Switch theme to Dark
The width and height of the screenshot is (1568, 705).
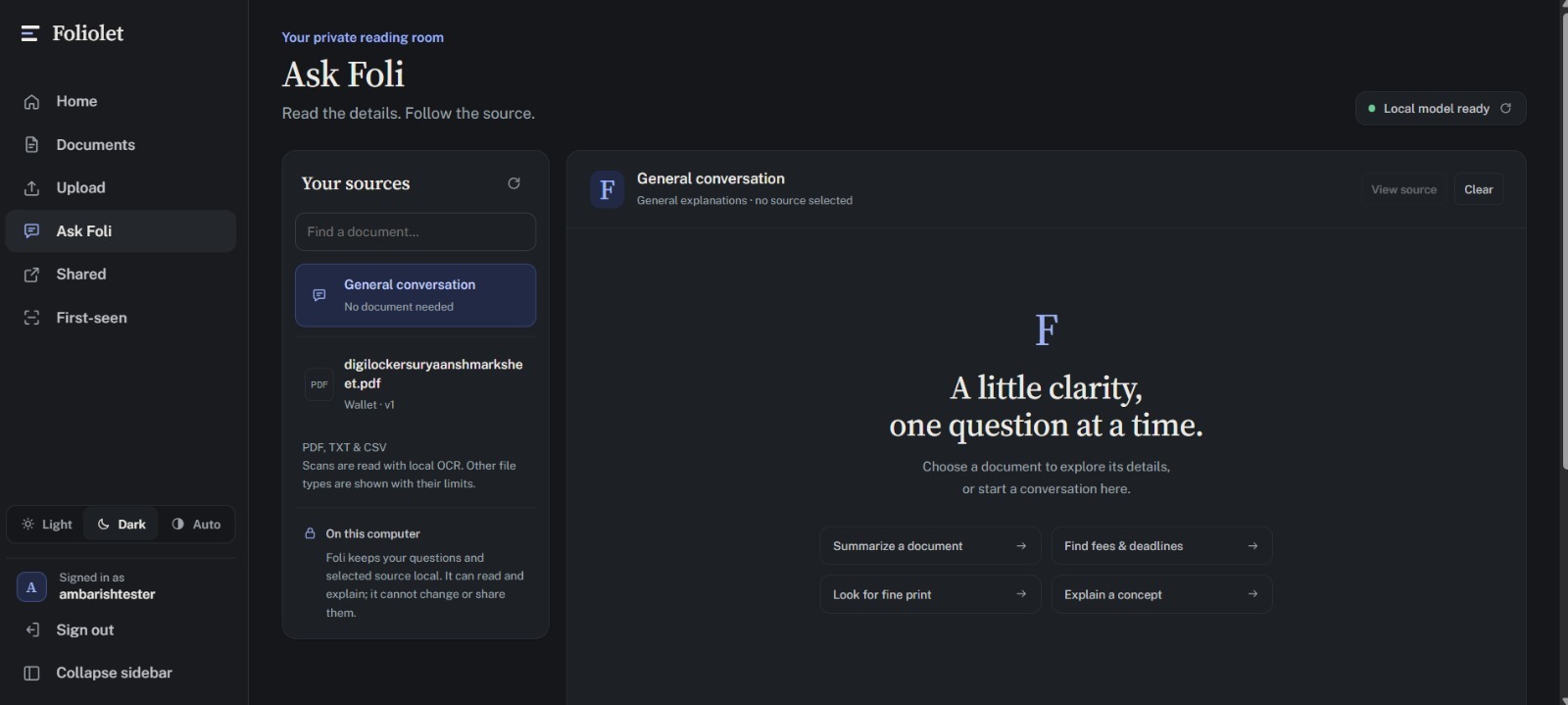tap(122, 525)
